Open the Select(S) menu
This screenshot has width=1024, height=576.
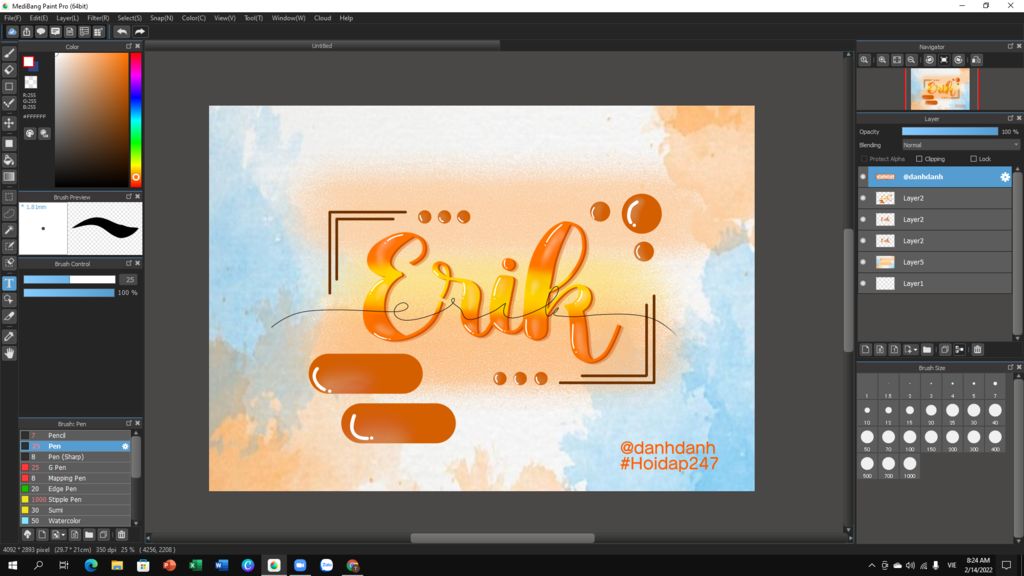click(x=129, y=18)
